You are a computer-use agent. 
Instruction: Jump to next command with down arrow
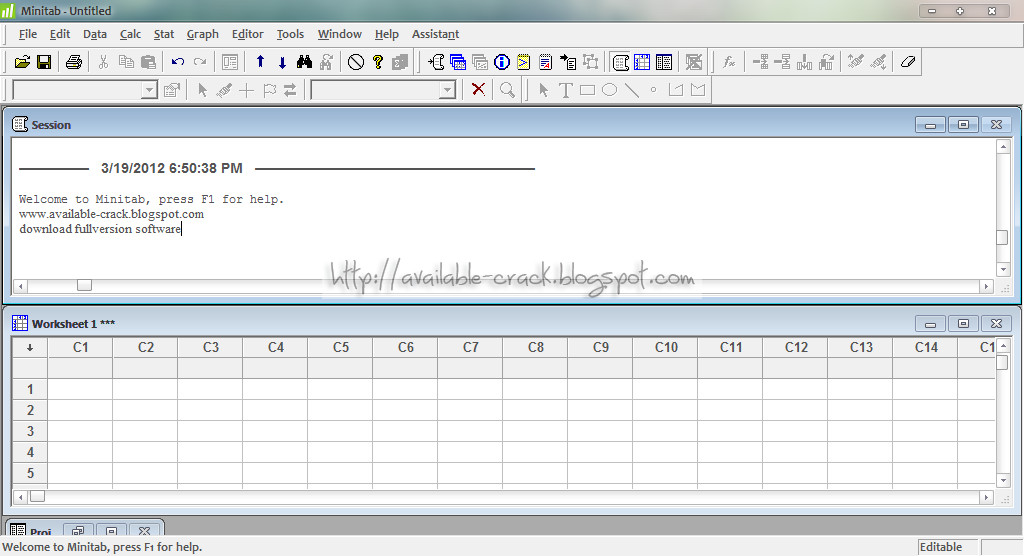click(x=282, y=62)
